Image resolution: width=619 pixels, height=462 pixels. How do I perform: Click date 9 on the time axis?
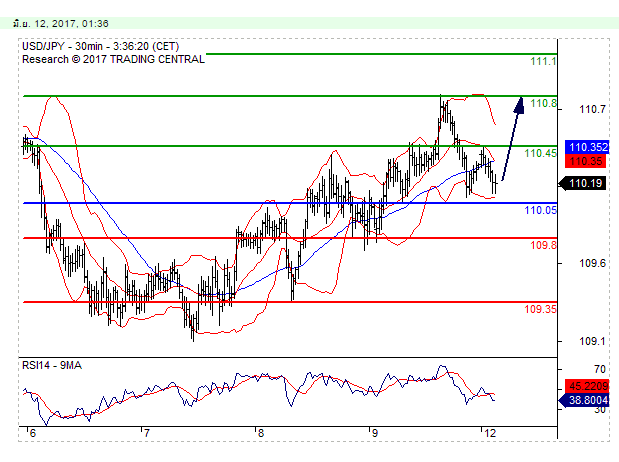[x=374, y=434]
